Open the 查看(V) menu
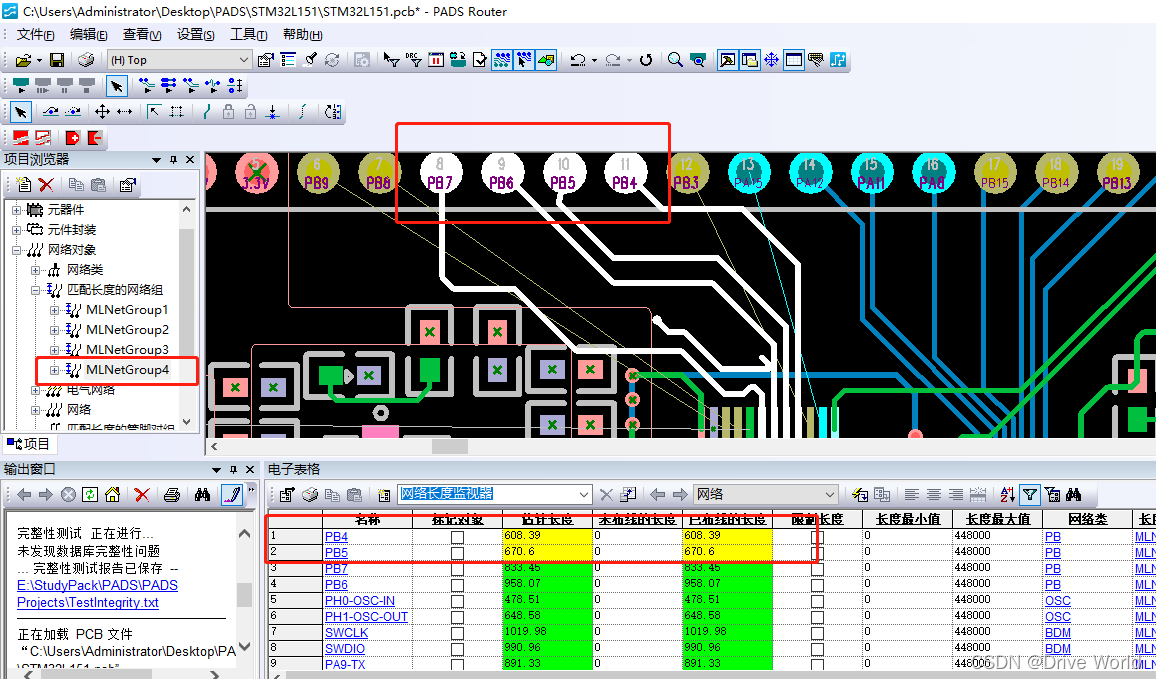This screenshot has width=1156, height=679. tap(142, 35)
